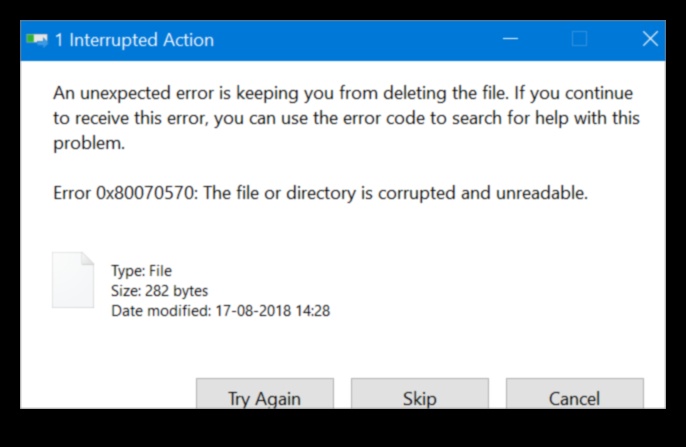Screen dimensions: 686x447
Task: Click the blank file icon thumbnail
Action: point(73,280)
